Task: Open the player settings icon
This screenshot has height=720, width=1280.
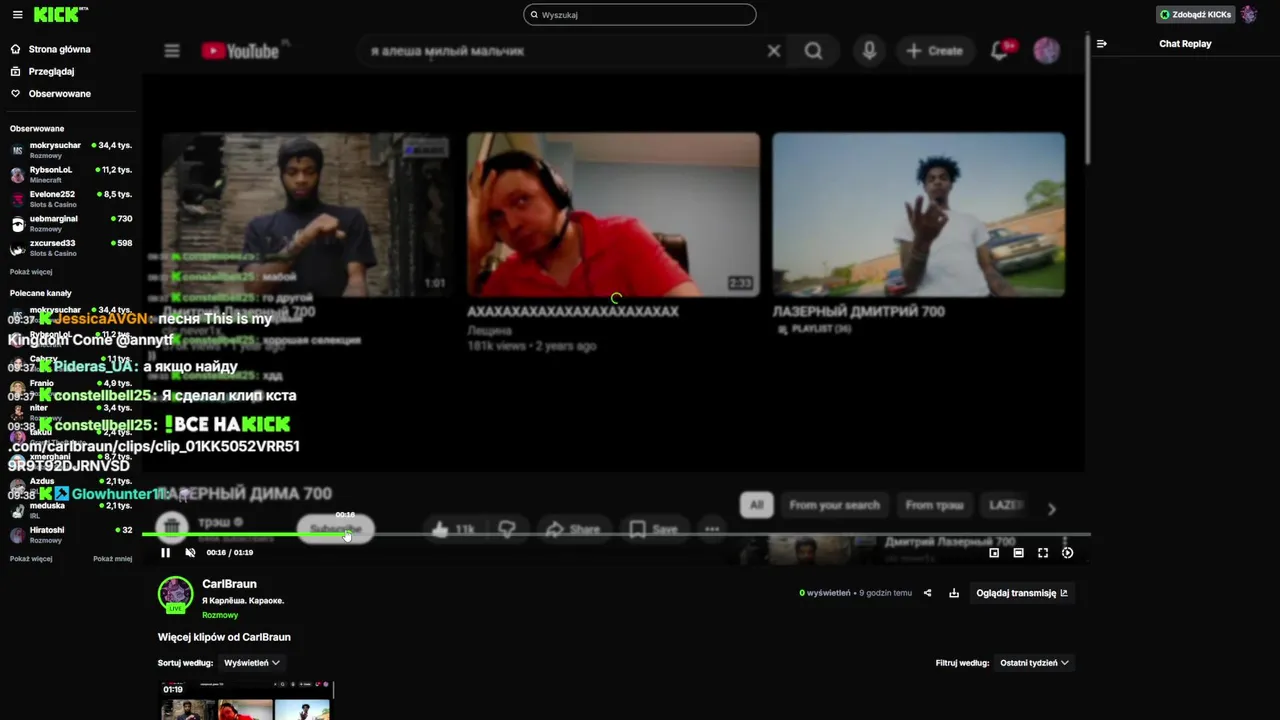Action: coord(1067,553)
